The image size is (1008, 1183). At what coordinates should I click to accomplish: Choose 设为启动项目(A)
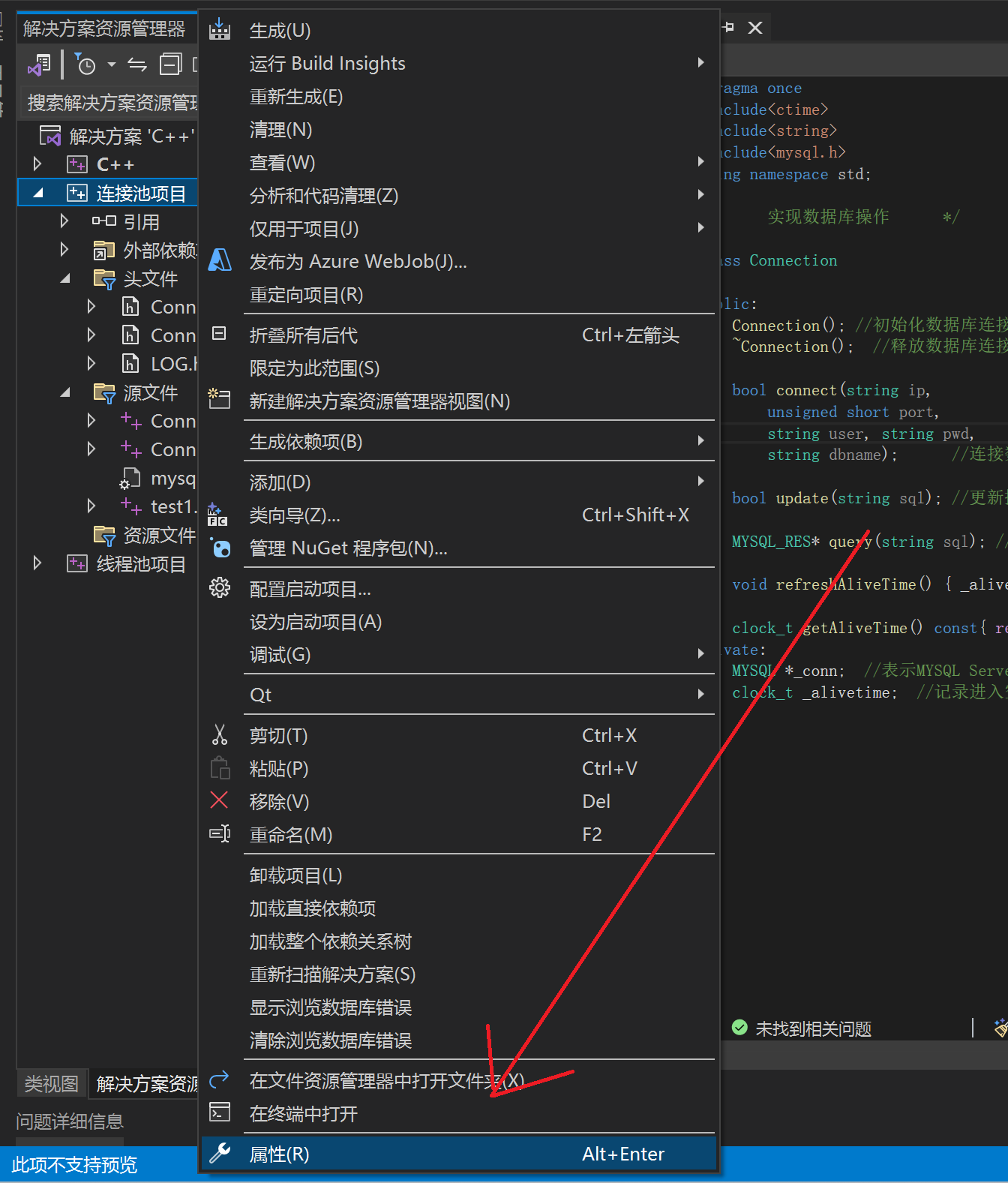458,621
